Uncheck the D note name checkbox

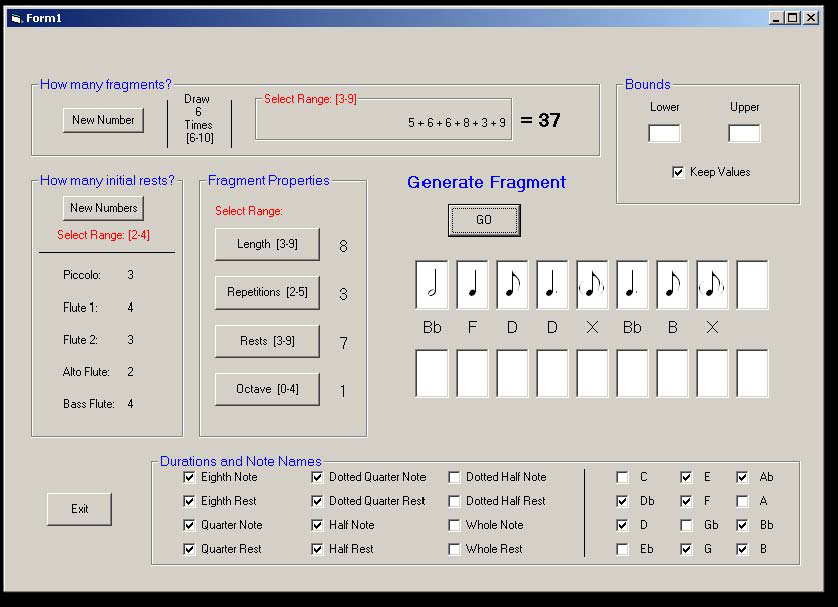623,525
